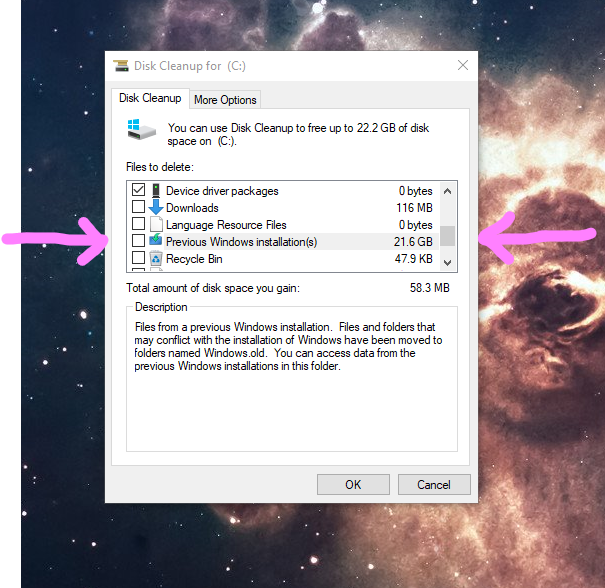The height and width of the screenshot is (588, 605).
Task: Click the Device driver packages icon
Action: pyautogui.click(x=156, y=191)
